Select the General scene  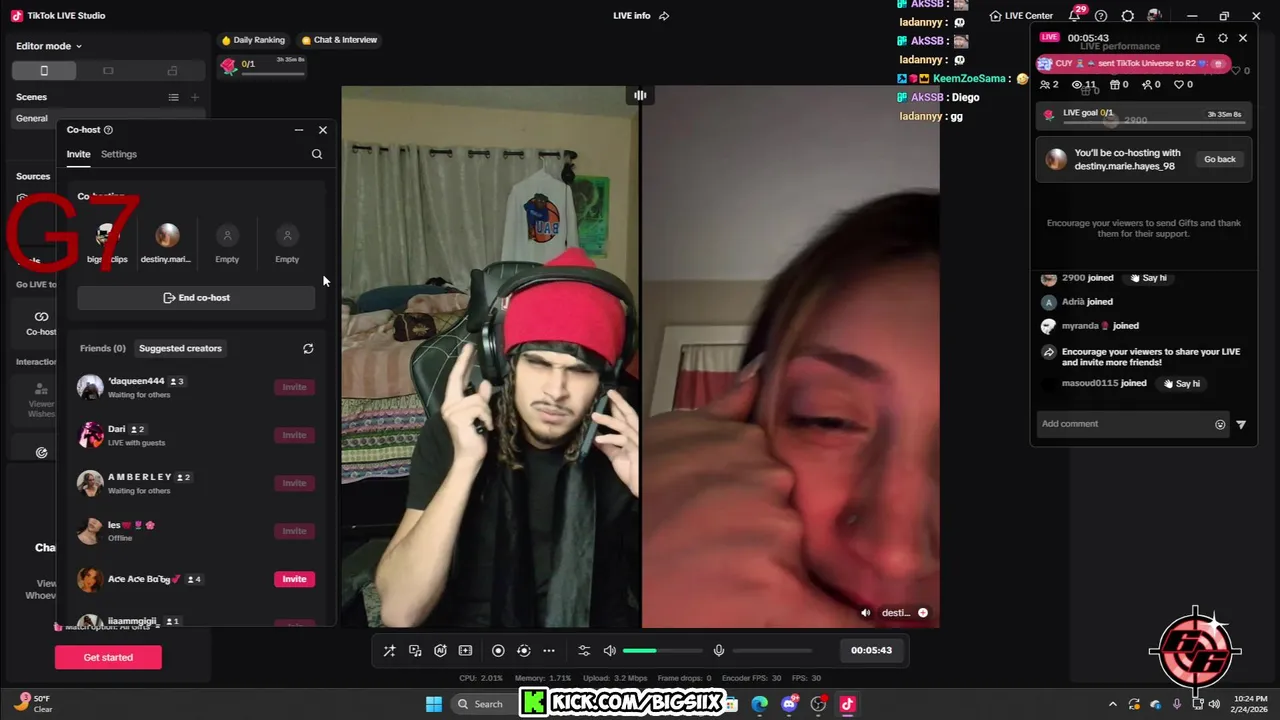108,118
